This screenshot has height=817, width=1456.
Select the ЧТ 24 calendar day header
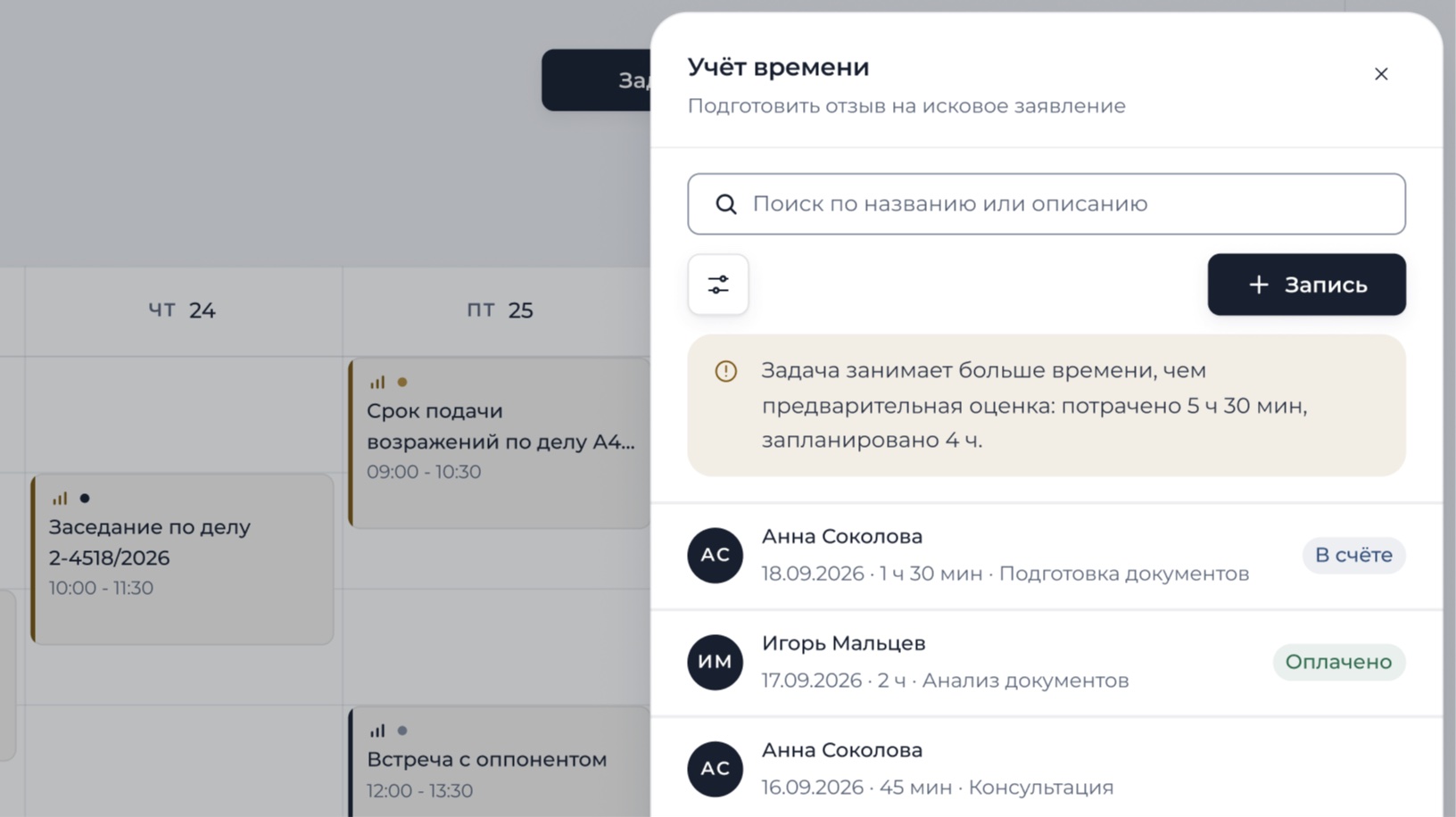pyautogui.click(x=182, y=310)
